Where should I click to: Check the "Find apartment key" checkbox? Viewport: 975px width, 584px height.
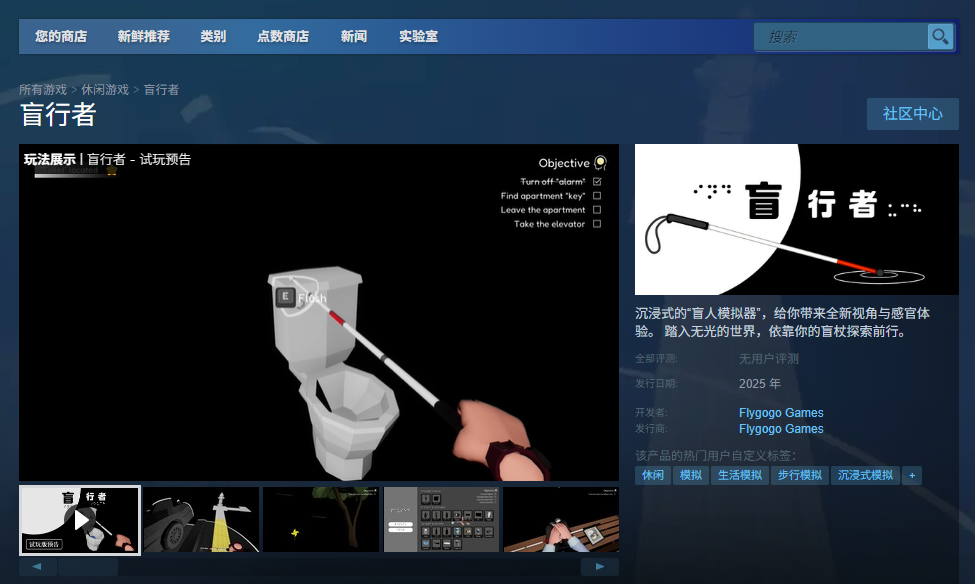point(597,196)
